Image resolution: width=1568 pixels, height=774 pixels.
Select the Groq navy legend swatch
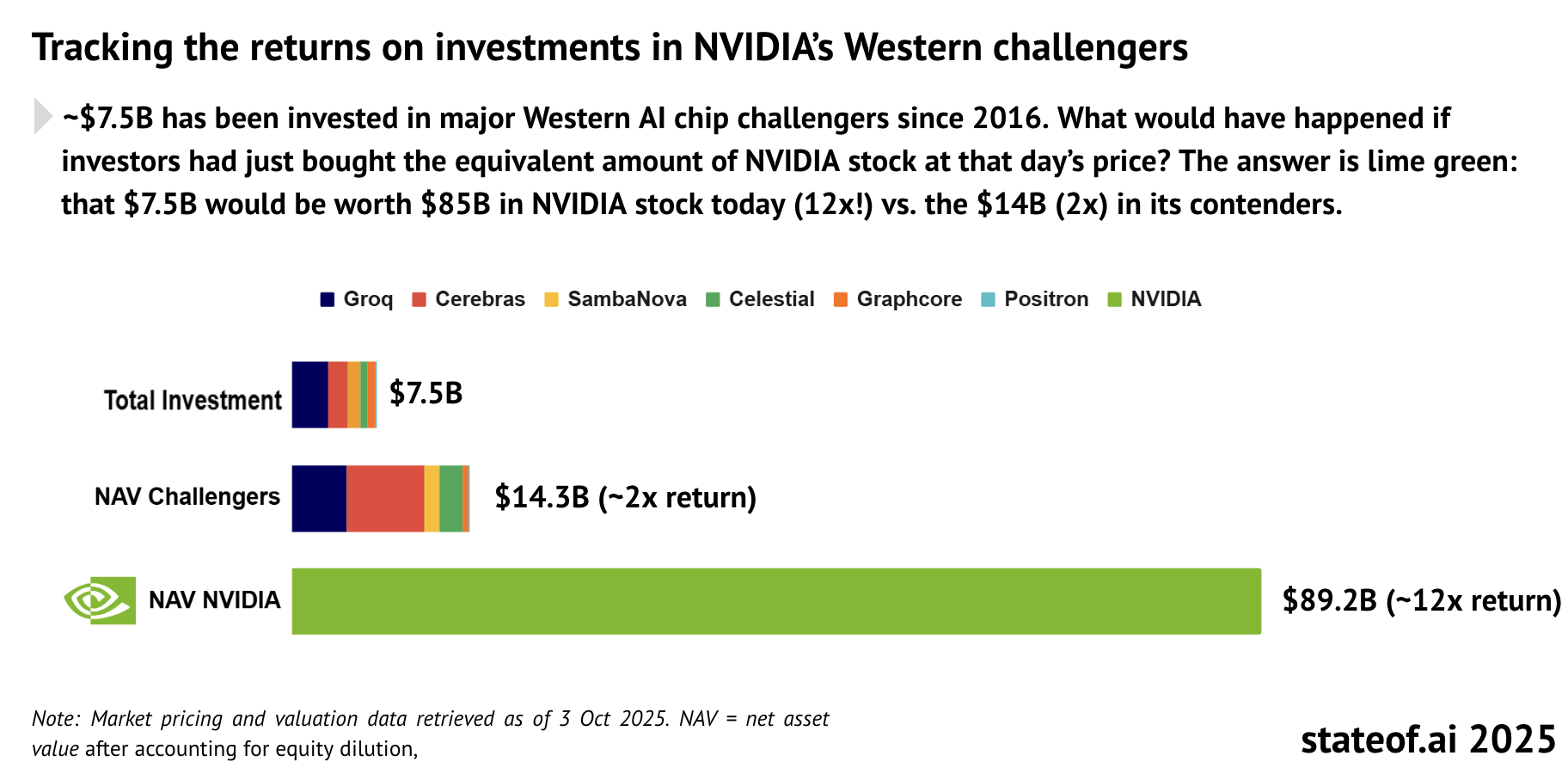tap(327, 300)
